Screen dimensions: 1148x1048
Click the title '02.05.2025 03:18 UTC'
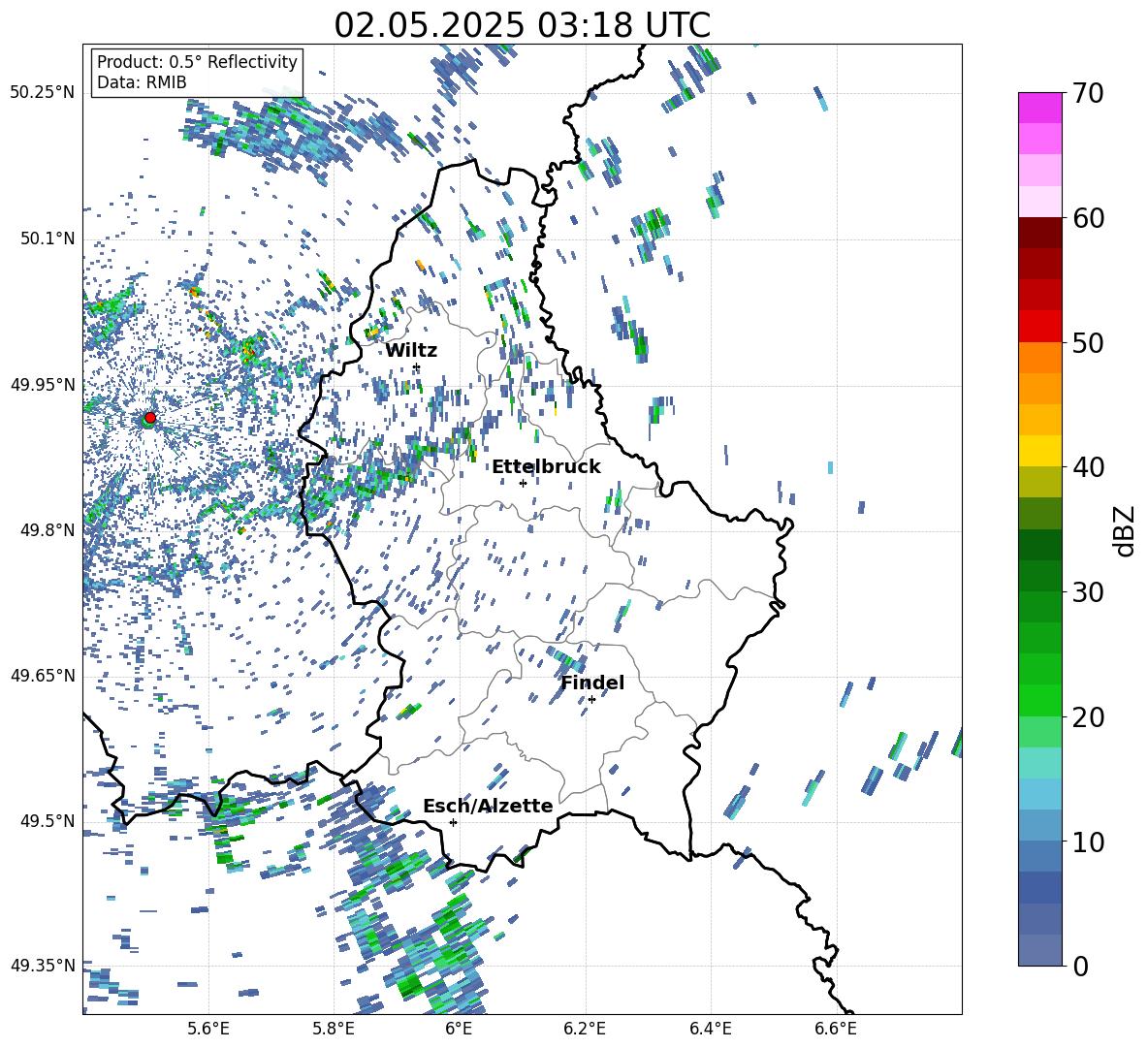(522, 25)
